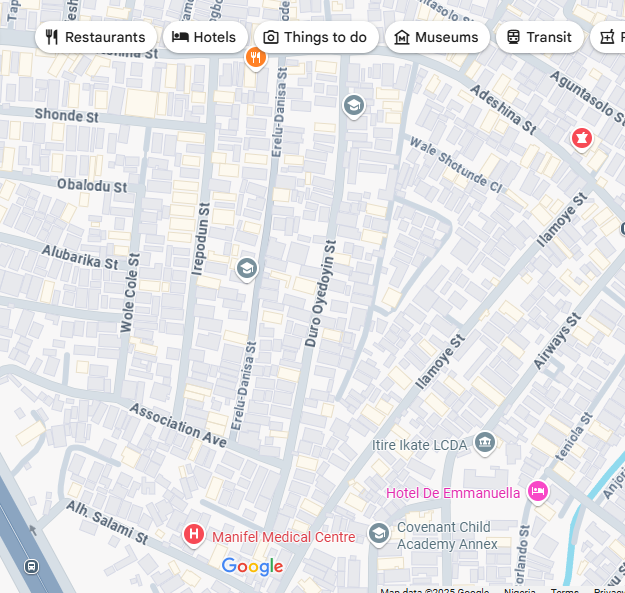The width and height of the screenshot is (625, 593).
Task: Open the Hotel De Emmanuella label
Action: coord(453,493)
